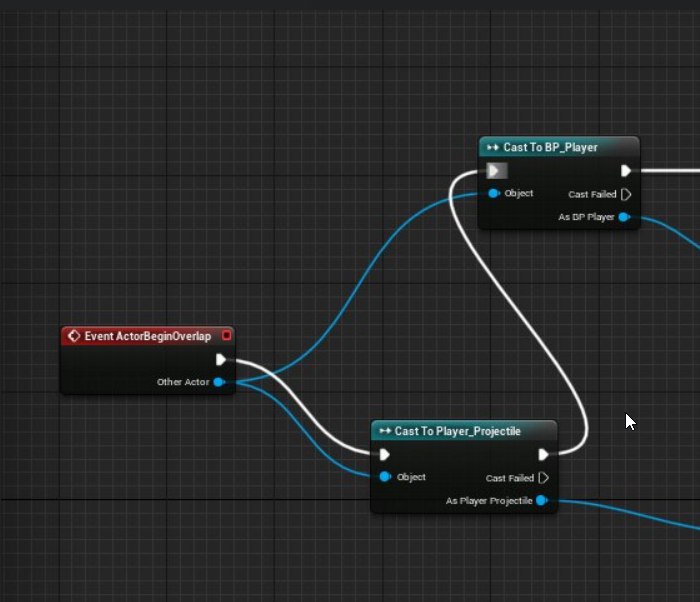Click the execution output pin of Event ActorBeginOverlap
The height and width of the screenshot is (602, 700).
221,360
